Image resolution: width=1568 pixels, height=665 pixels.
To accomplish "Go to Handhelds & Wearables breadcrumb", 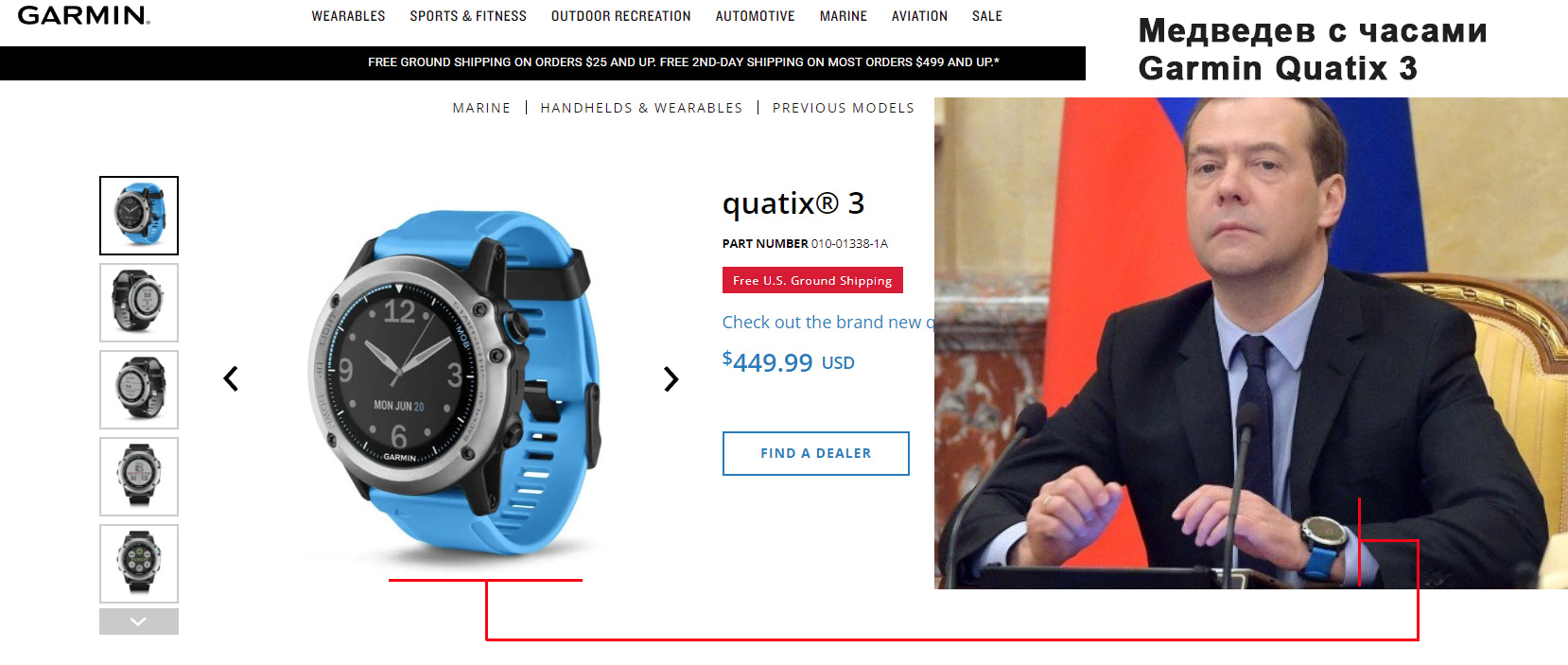I will (x=641, y=108).
